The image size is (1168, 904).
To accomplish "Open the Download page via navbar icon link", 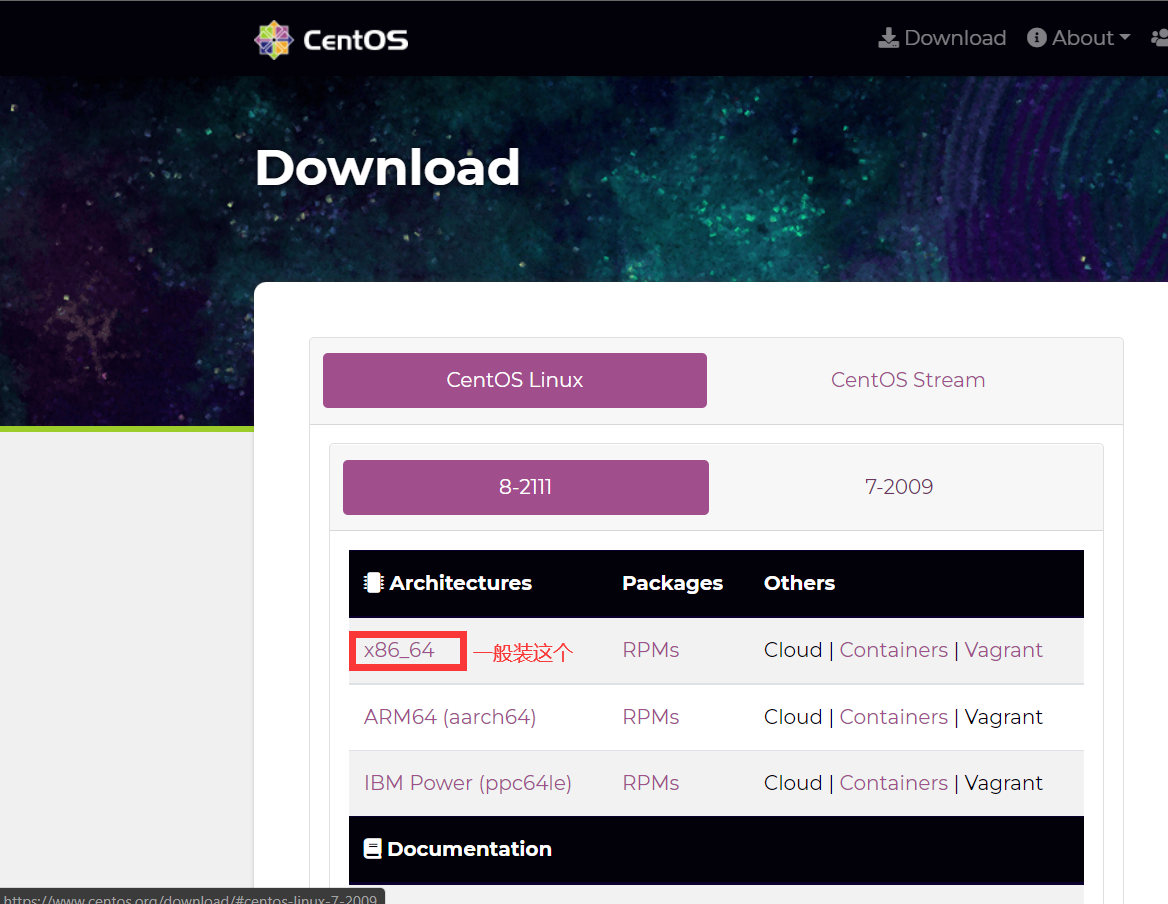I will pos(941,37).
